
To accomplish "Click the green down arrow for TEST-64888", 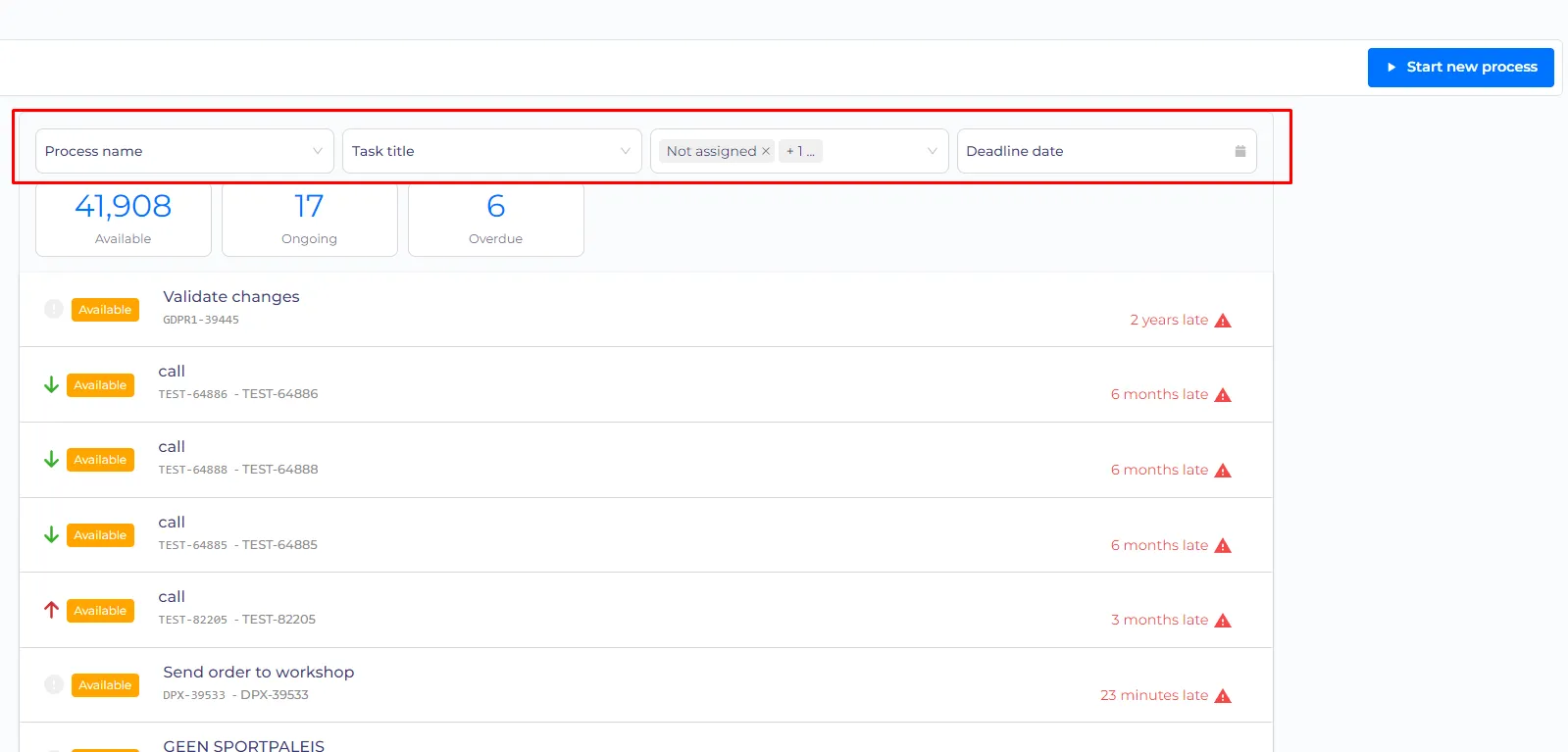I will coord(52,460).
